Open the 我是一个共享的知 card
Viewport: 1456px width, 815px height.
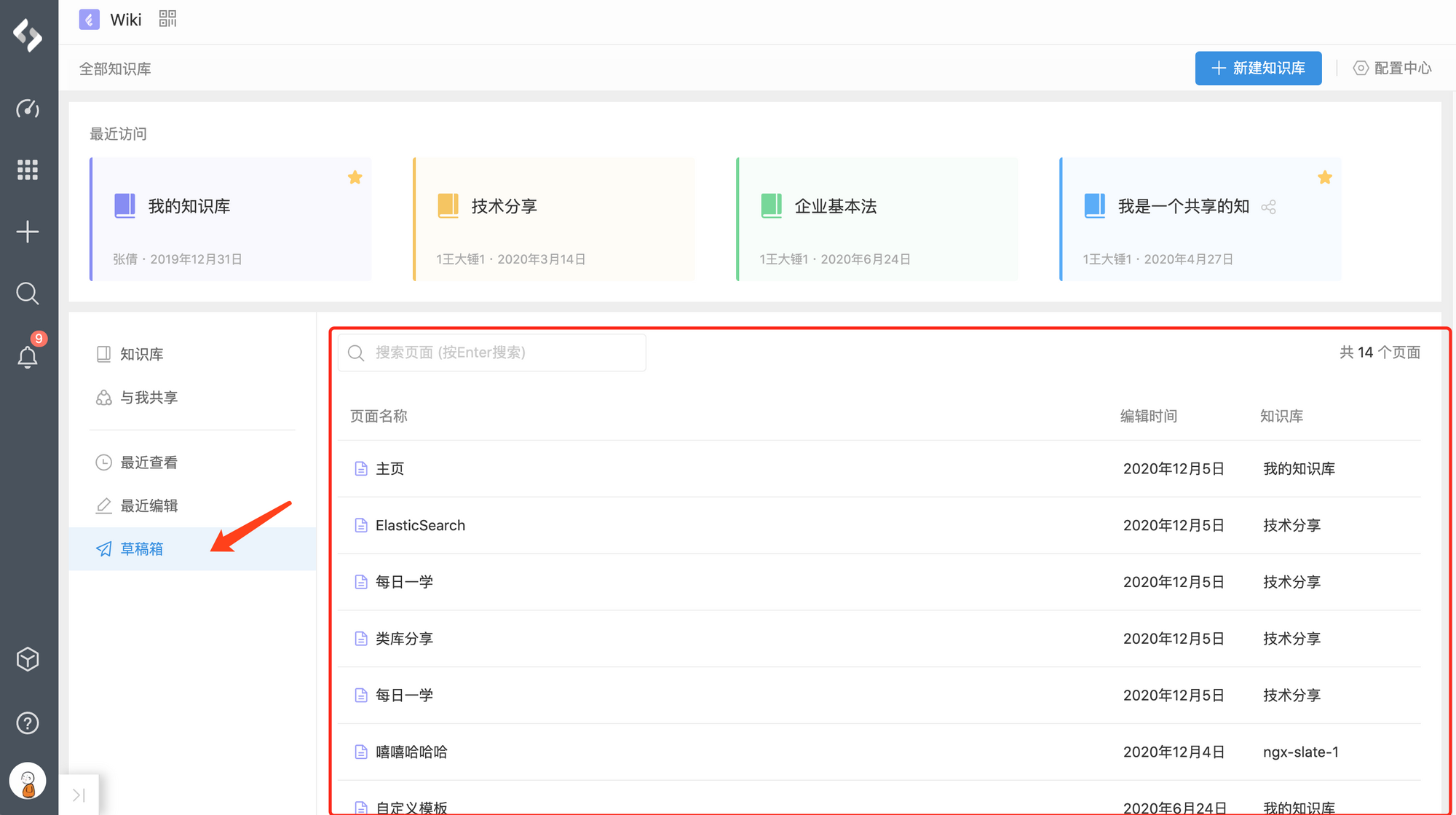pos(1200,219)
